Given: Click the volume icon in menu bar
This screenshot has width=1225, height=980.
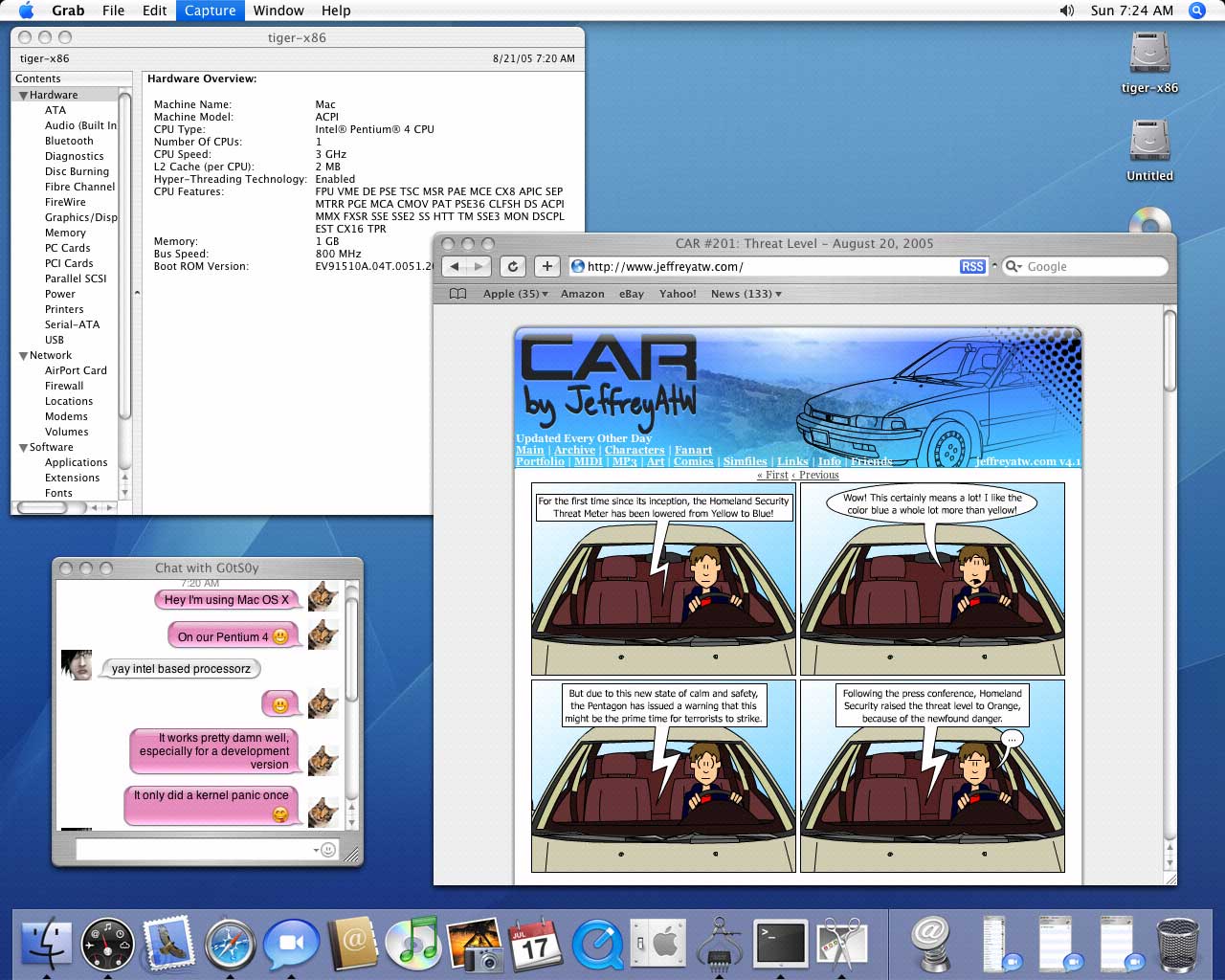Looking at the screenshot, I should [1067, 11].
